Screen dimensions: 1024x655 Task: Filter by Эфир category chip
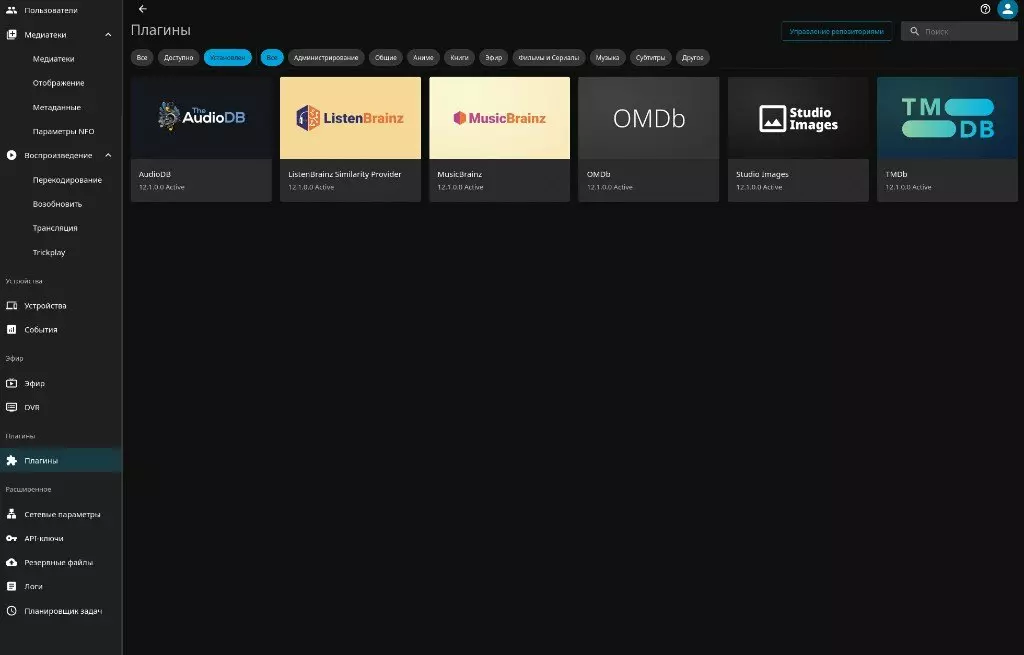[x=494, y=57]
